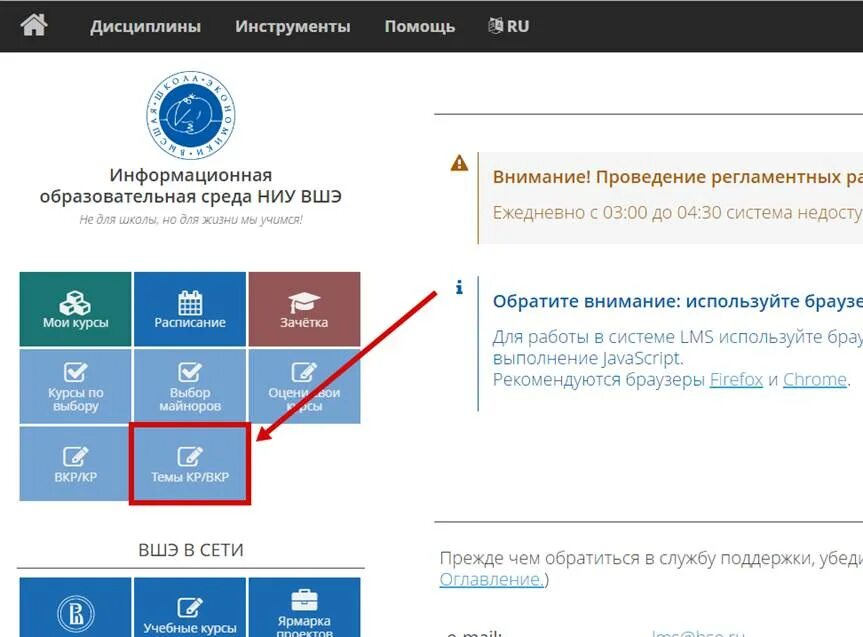The width and height of the screenshot is (863, 637).
Task: Open the Расписание tile
Action: pos(190,309)
